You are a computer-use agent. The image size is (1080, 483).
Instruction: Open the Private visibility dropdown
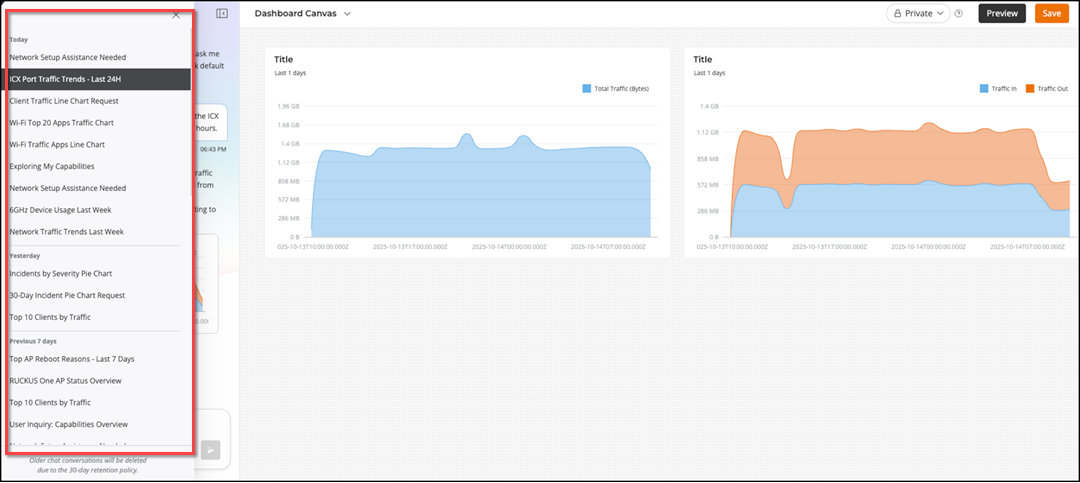[x=917, y=14]
